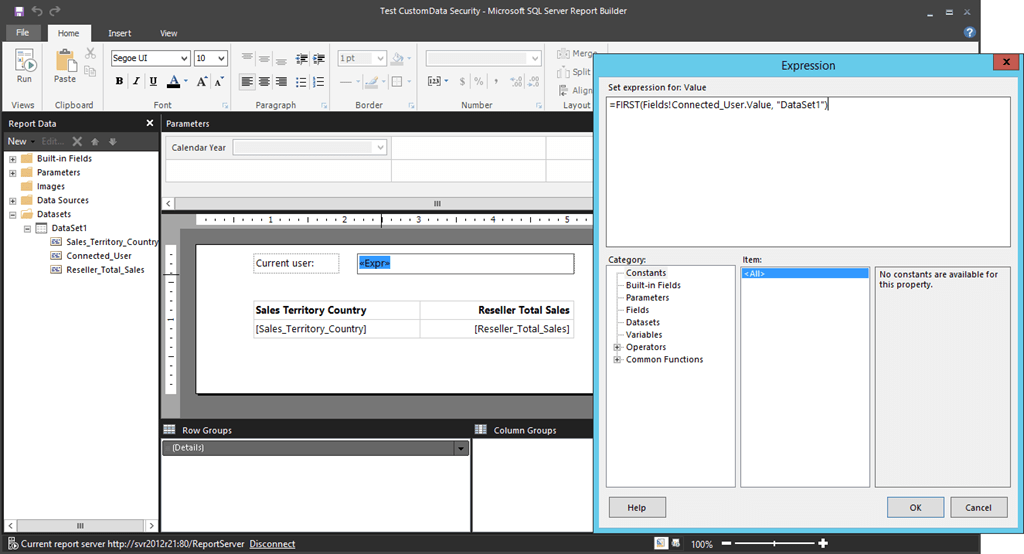The image size is (1024, 554).
Task: Open the font size 10 dropdown
Action: pyautogui.click(x=221, y=58)
